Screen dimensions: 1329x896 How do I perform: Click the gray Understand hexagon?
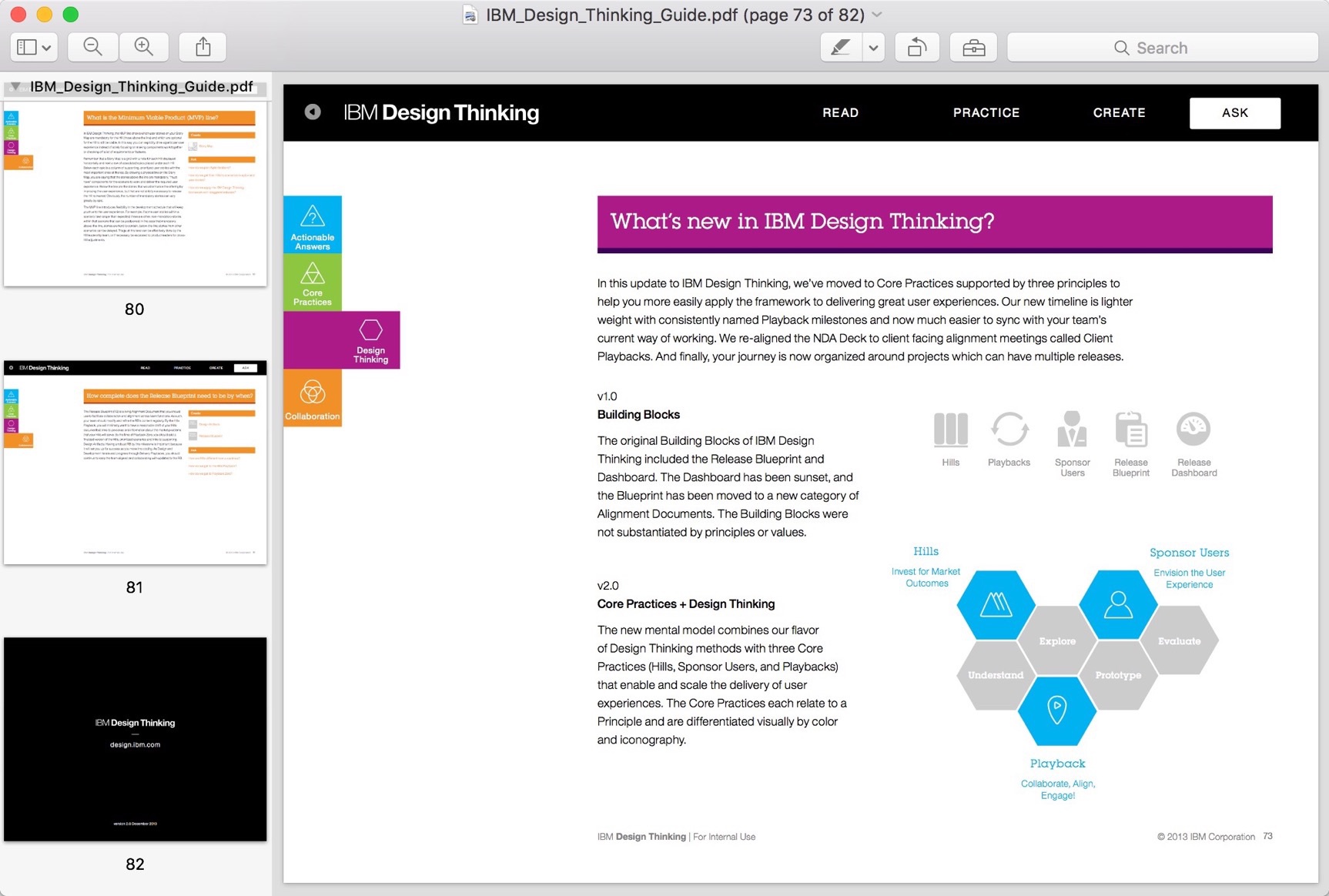point(996,675)
